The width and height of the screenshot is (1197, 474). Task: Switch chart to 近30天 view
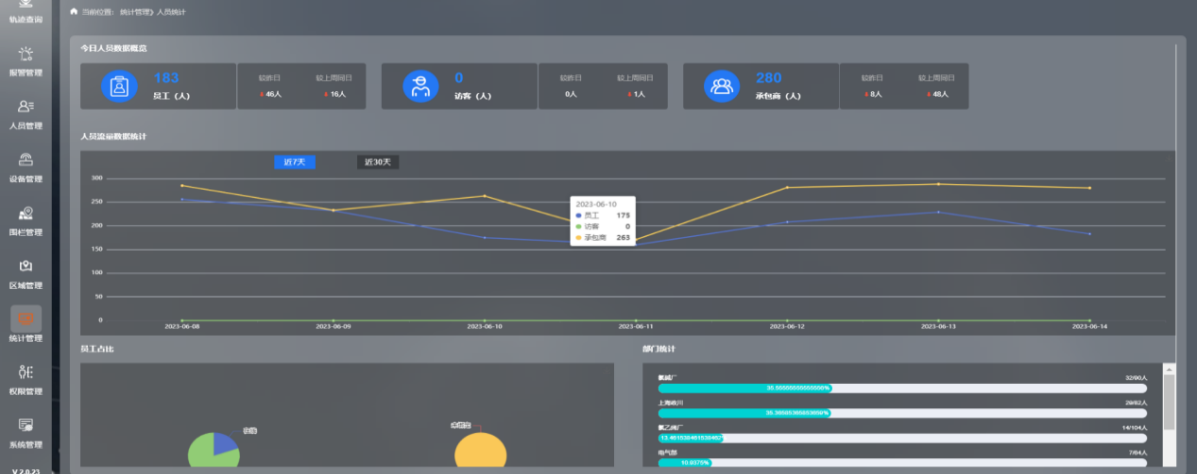378,162
